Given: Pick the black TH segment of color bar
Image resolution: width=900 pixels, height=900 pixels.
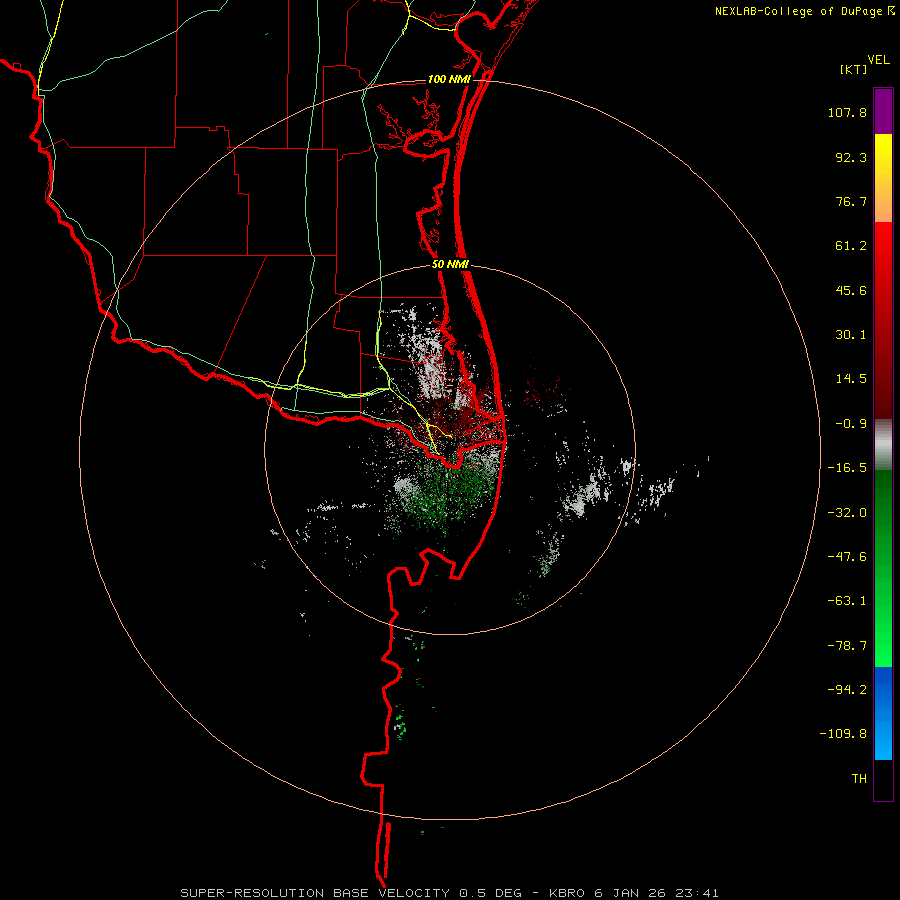Looking at the screenshot, I should pos(883,780).
